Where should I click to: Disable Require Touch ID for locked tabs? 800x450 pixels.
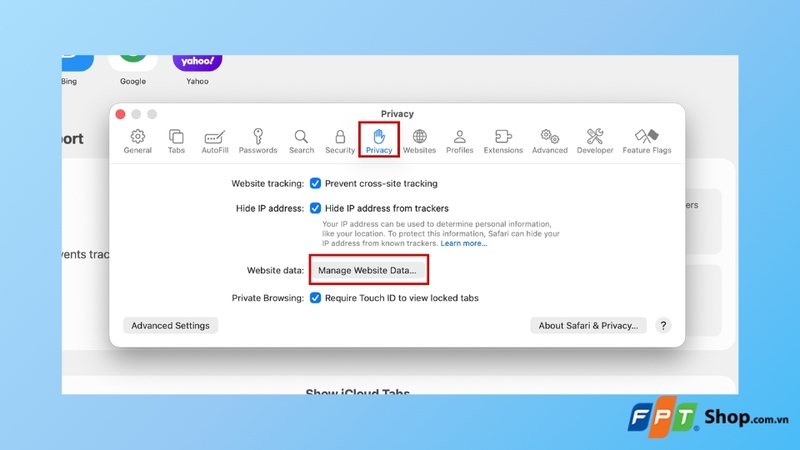click(315, 297)
